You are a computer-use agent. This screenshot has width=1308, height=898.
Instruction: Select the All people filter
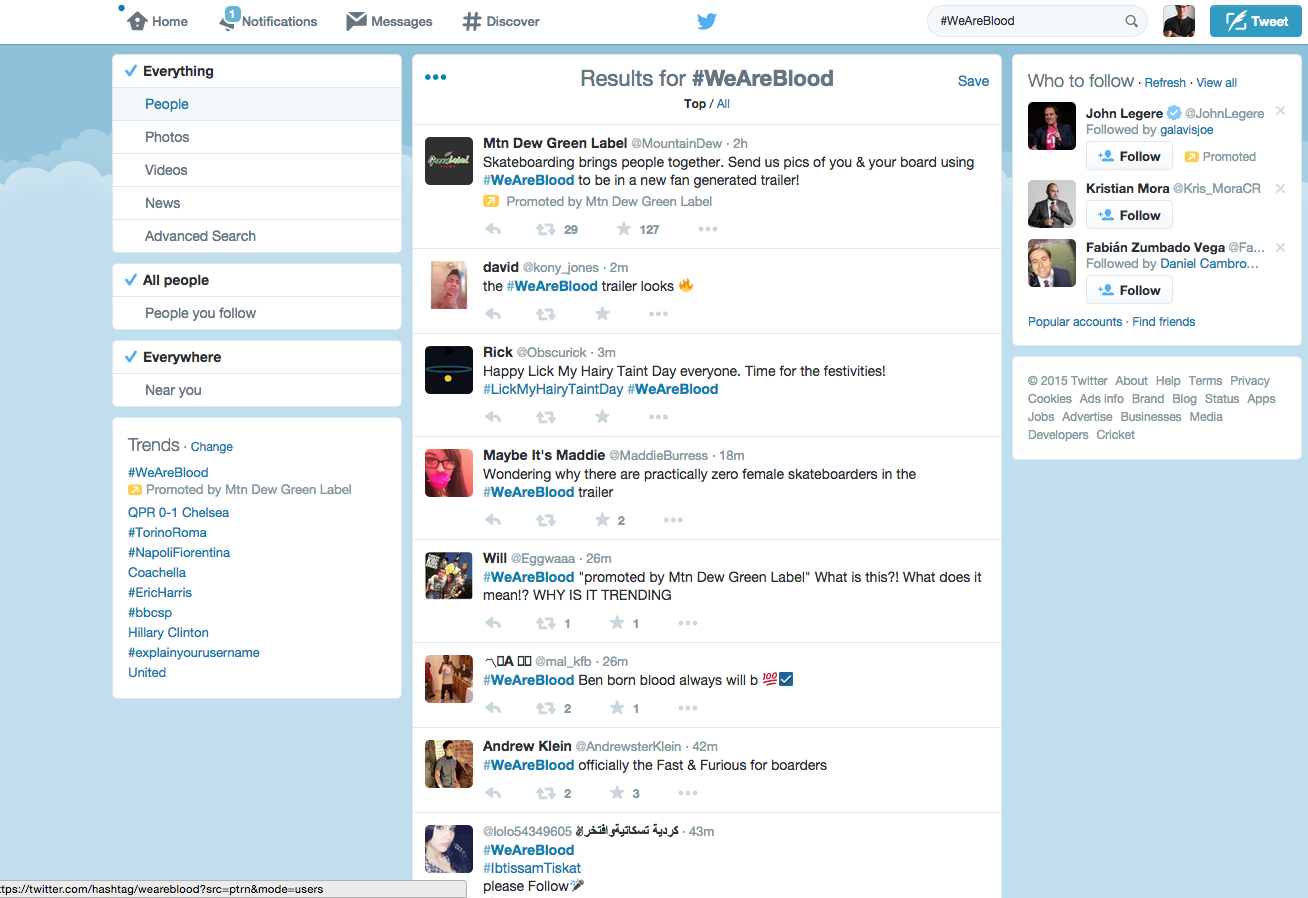(x=257, y=280)
